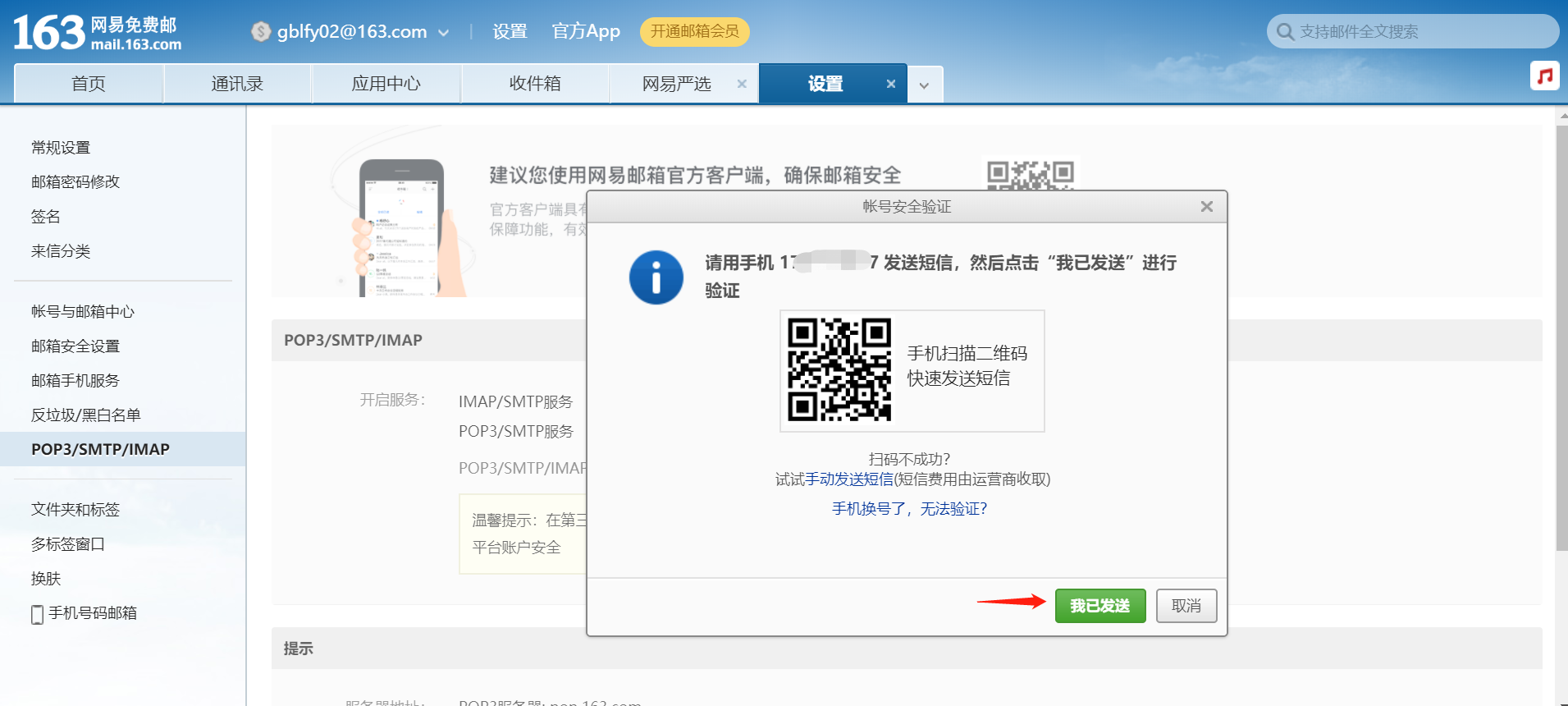Open 换肤 in sidebar
Viewport: 1568px width, 706px height.
coord(46,579)
